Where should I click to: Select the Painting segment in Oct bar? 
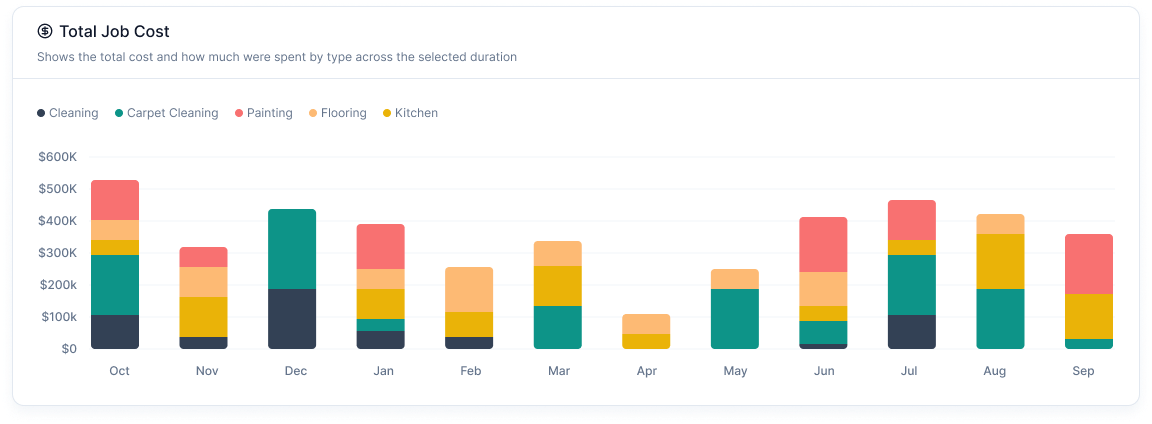[115, 200]
